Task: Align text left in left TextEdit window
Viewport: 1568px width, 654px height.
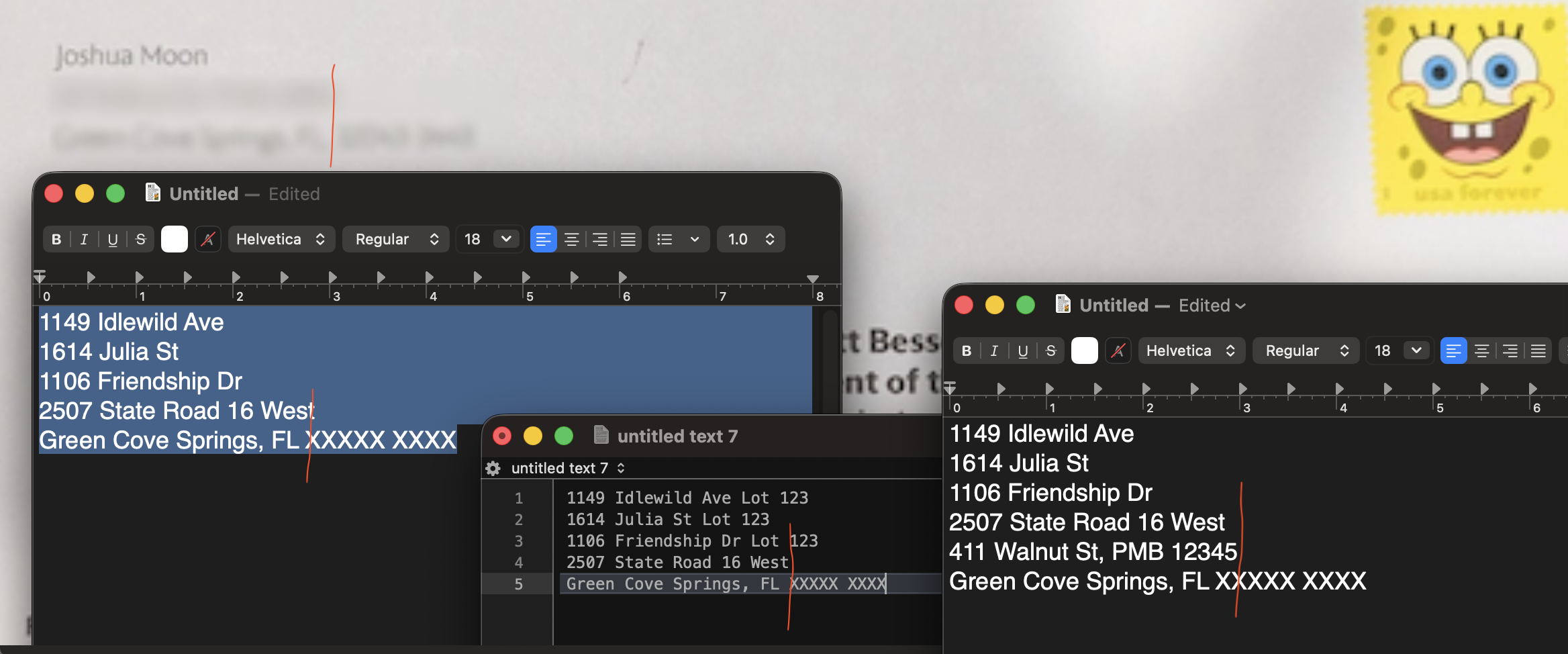Action: (x=544, y=240)
